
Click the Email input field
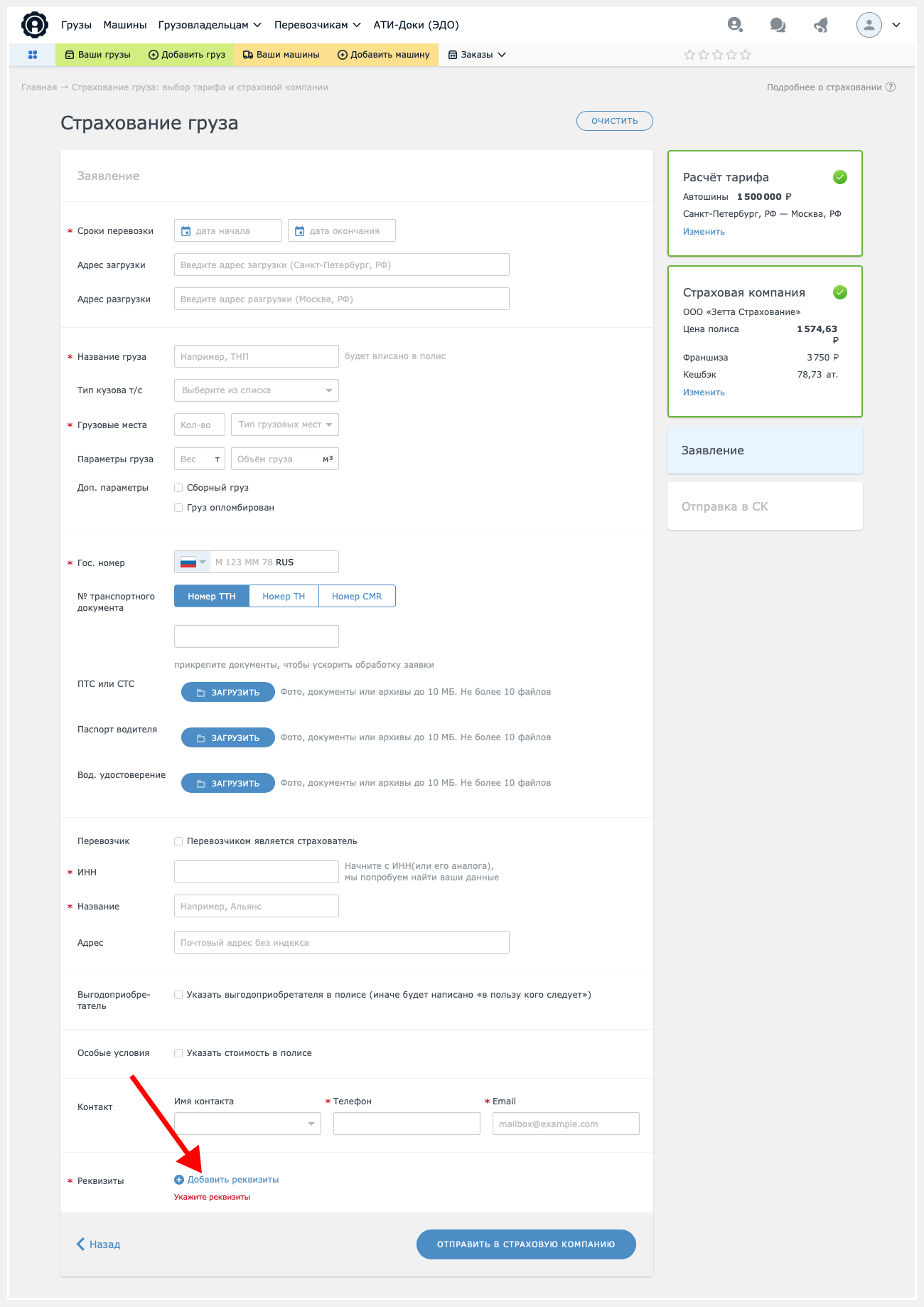pos(566,1124)
